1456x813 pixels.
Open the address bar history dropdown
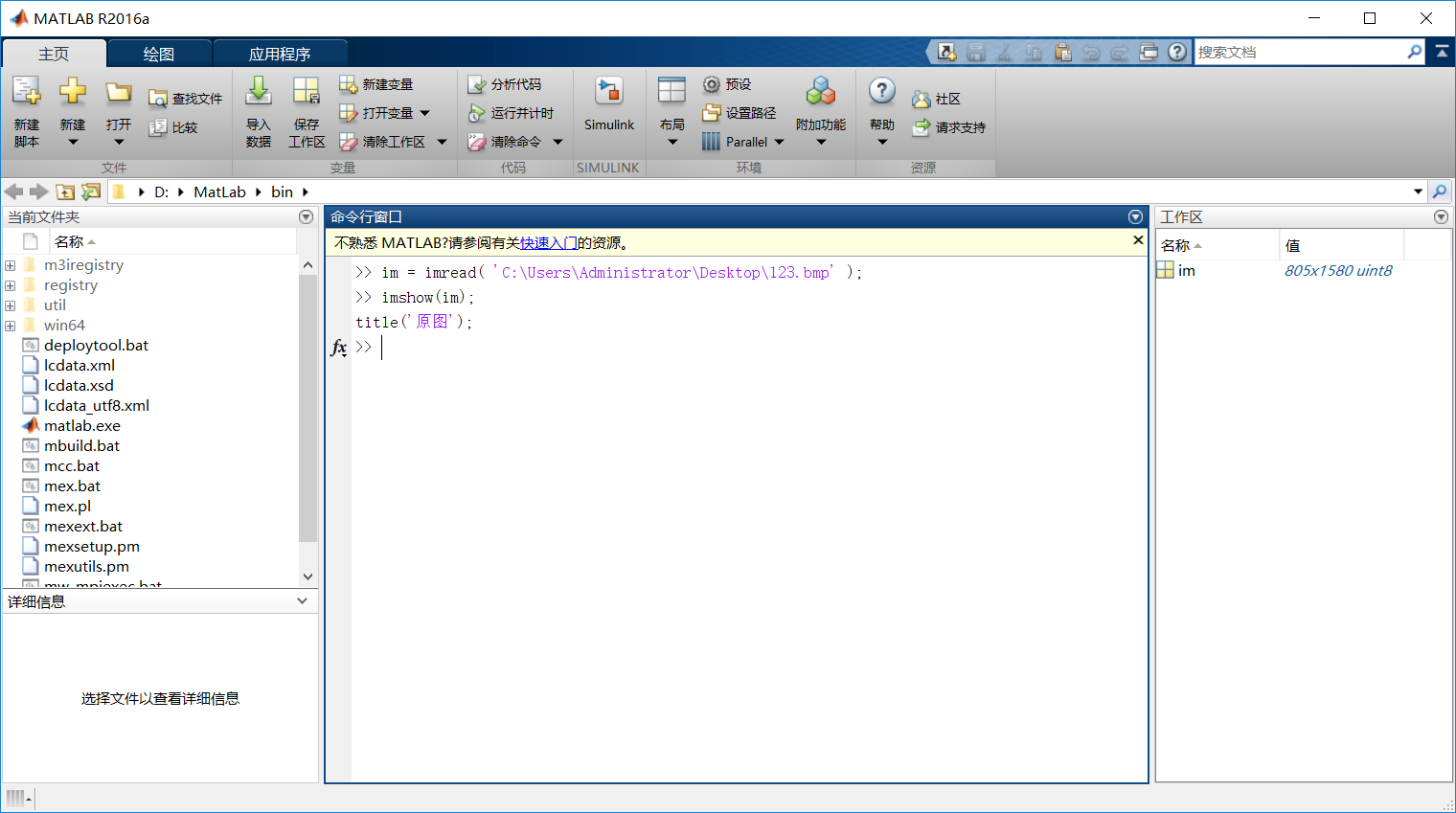[x=1418, y=192]
